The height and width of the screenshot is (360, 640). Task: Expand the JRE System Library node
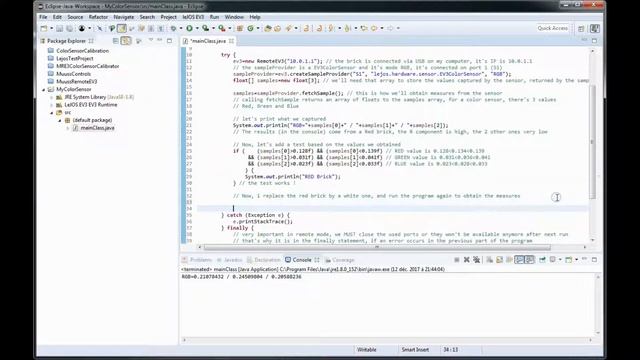tap(52, 97)
